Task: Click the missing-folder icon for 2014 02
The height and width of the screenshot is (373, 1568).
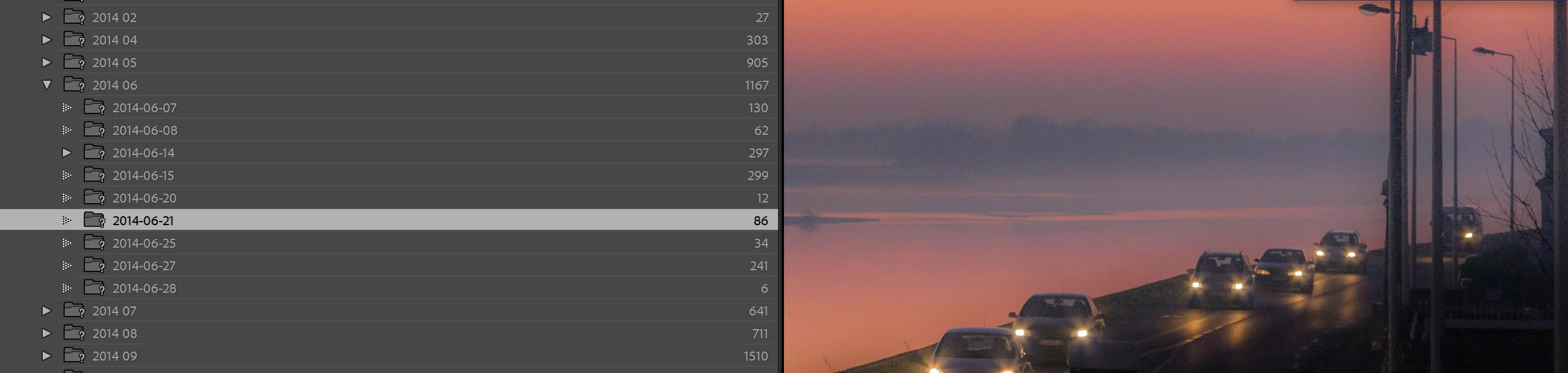Action: 74,17
